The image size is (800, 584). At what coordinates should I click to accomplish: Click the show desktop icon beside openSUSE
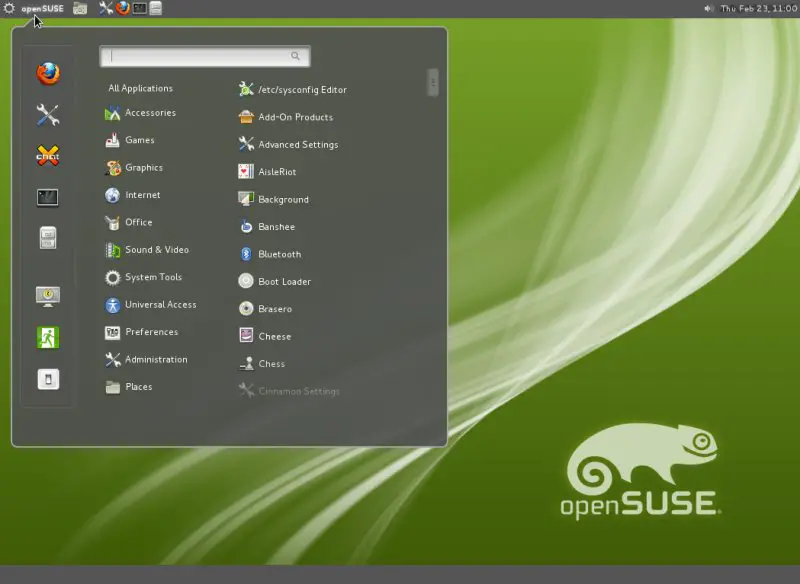coord(80,8)
